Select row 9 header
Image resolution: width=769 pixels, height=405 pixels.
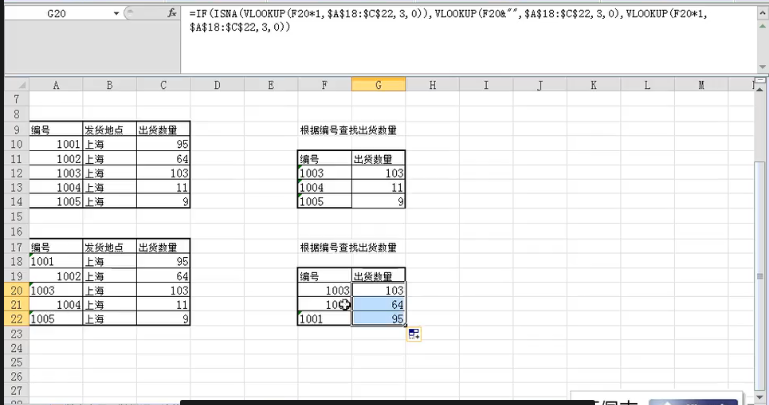point(14,130)
